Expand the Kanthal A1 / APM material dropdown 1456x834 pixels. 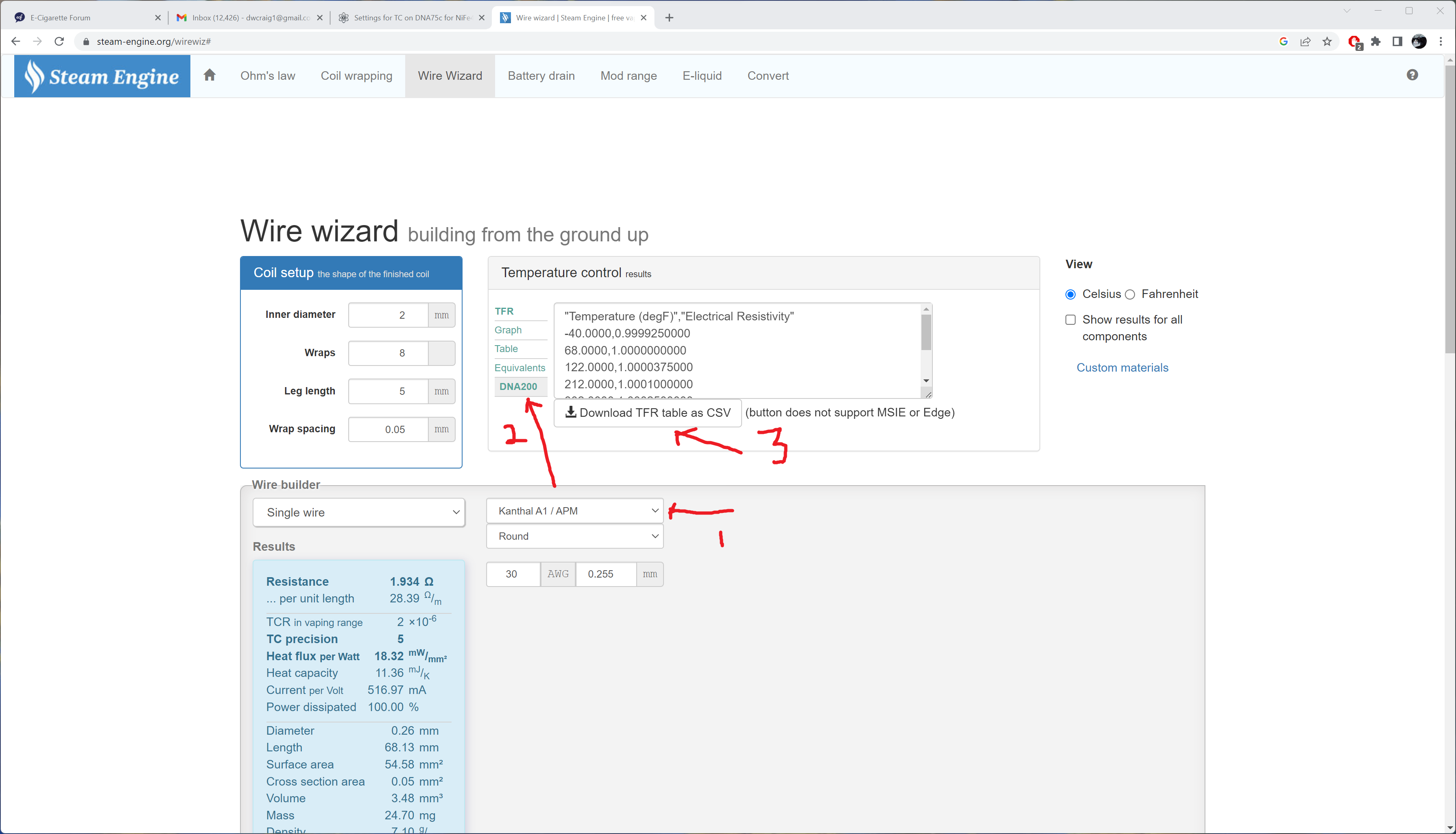pyautogui.click(x=574, y=511)
